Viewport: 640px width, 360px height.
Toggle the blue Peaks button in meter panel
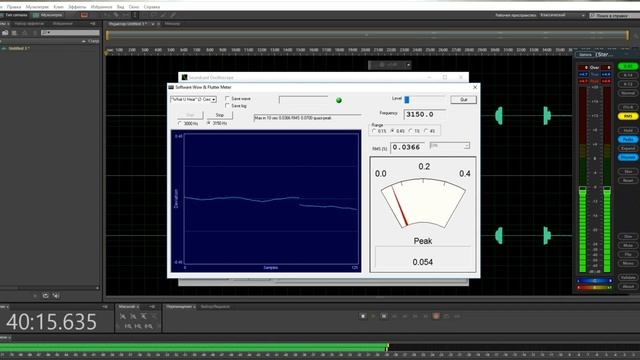tap(628, 139)
